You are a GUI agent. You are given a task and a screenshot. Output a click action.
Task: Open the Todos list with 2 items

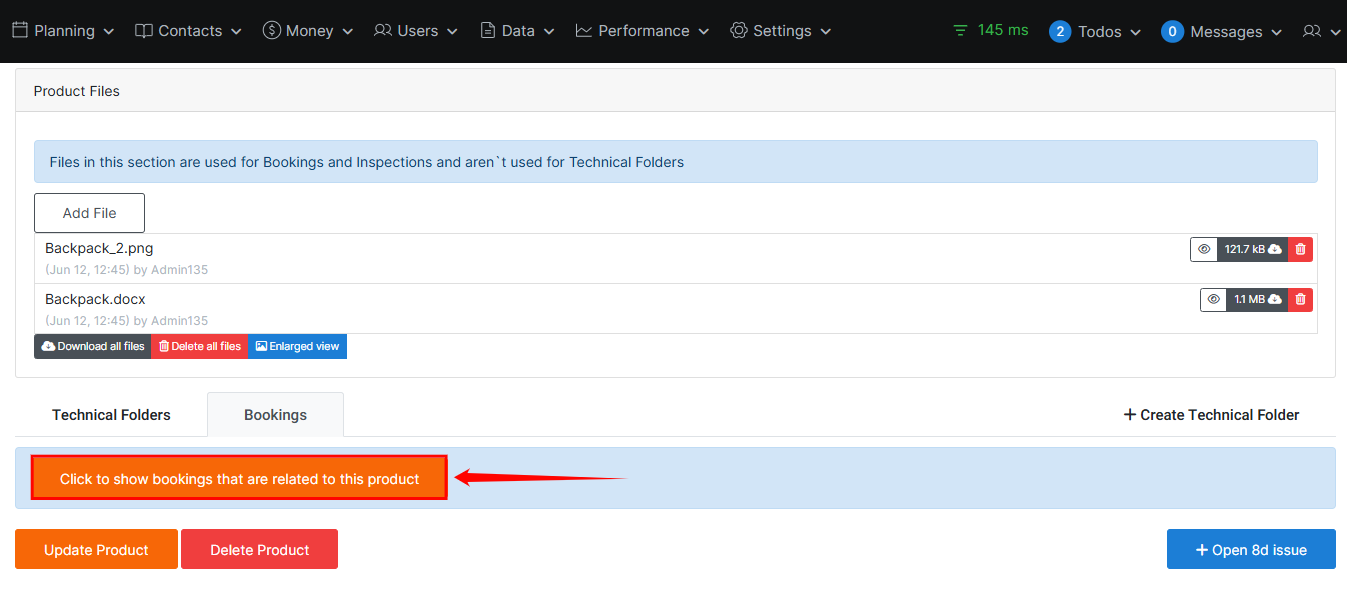[1095, 31]
